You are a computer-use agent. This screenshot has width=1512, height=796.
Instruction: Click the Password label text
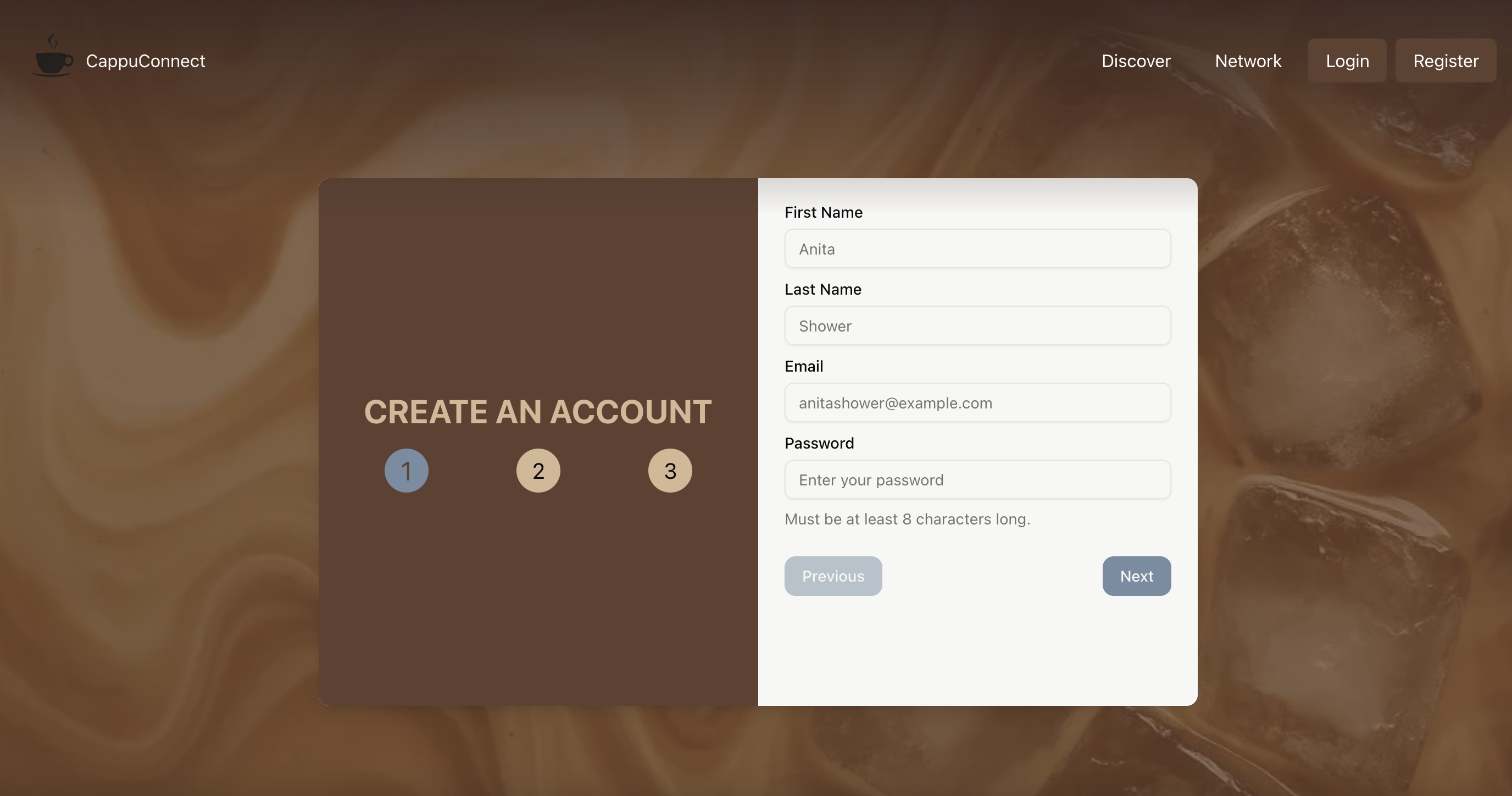pos(819,444)
